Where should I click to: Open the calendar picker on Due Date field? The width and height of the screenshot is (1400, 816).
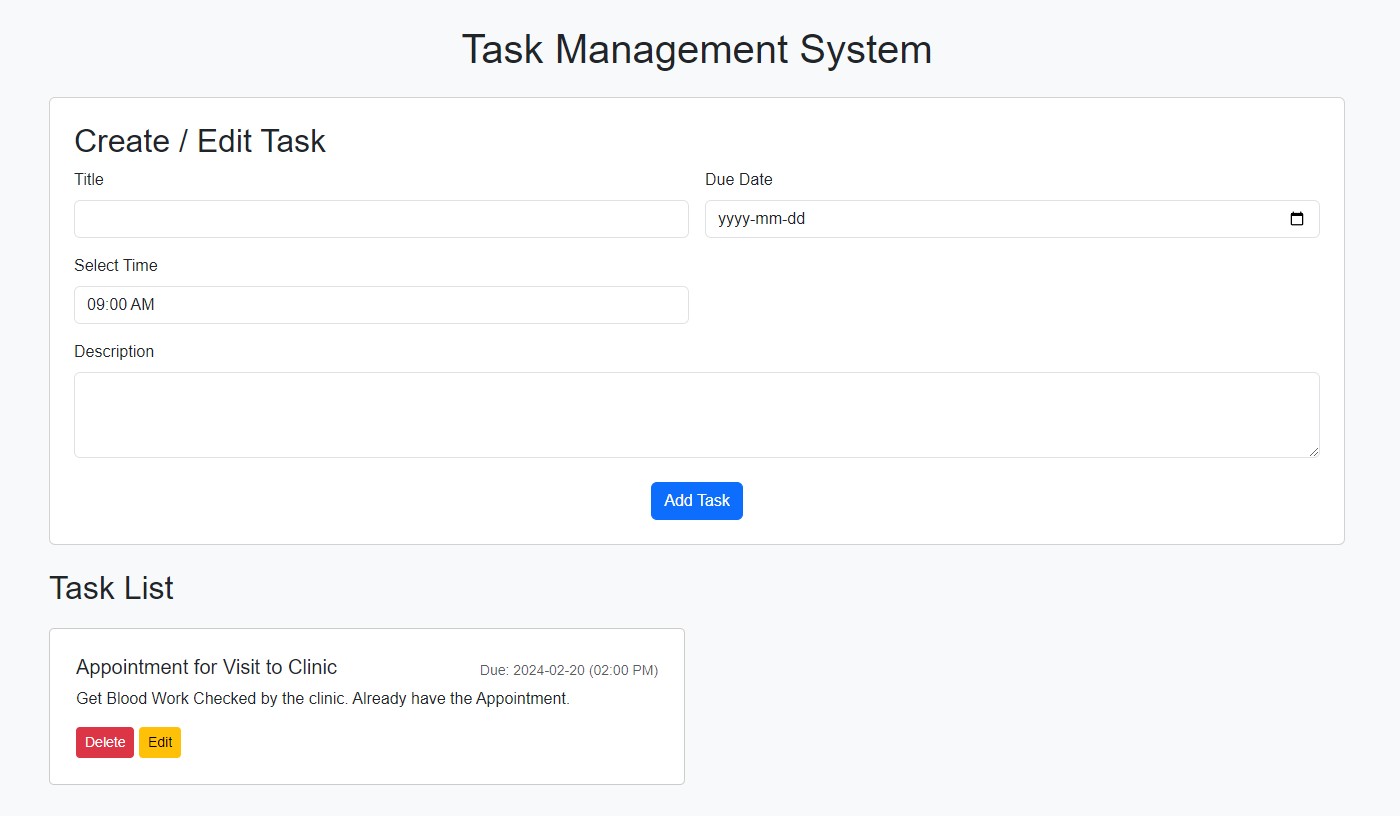tap(1297, 218)
